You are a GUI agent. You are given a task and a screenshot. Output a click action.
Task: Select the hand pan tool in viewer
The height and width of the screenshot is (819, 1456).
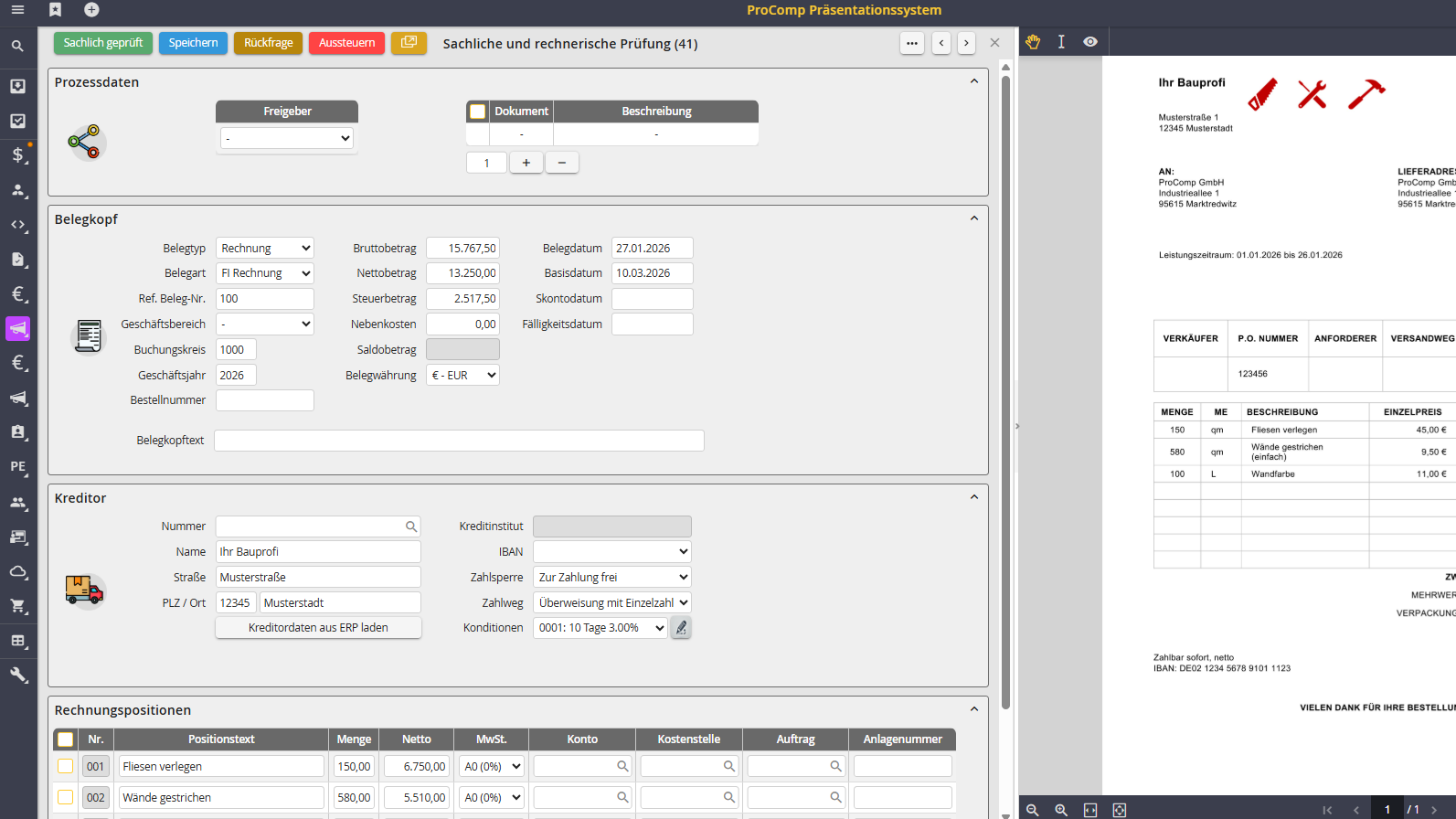[1033, 42]
